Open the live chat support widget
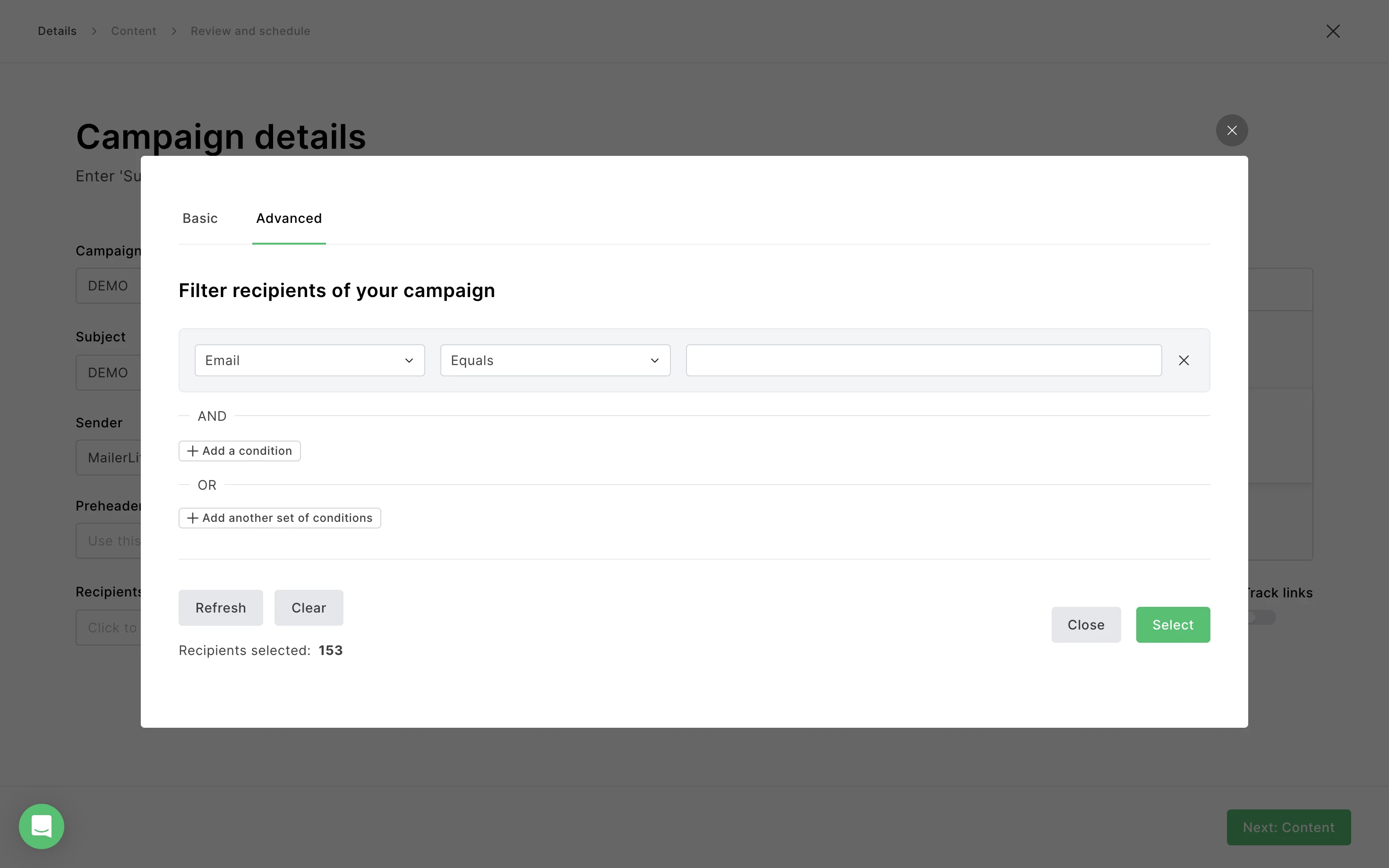This screenshot has width=1389, height=868. pyautogui.click(x=42, y=826)
